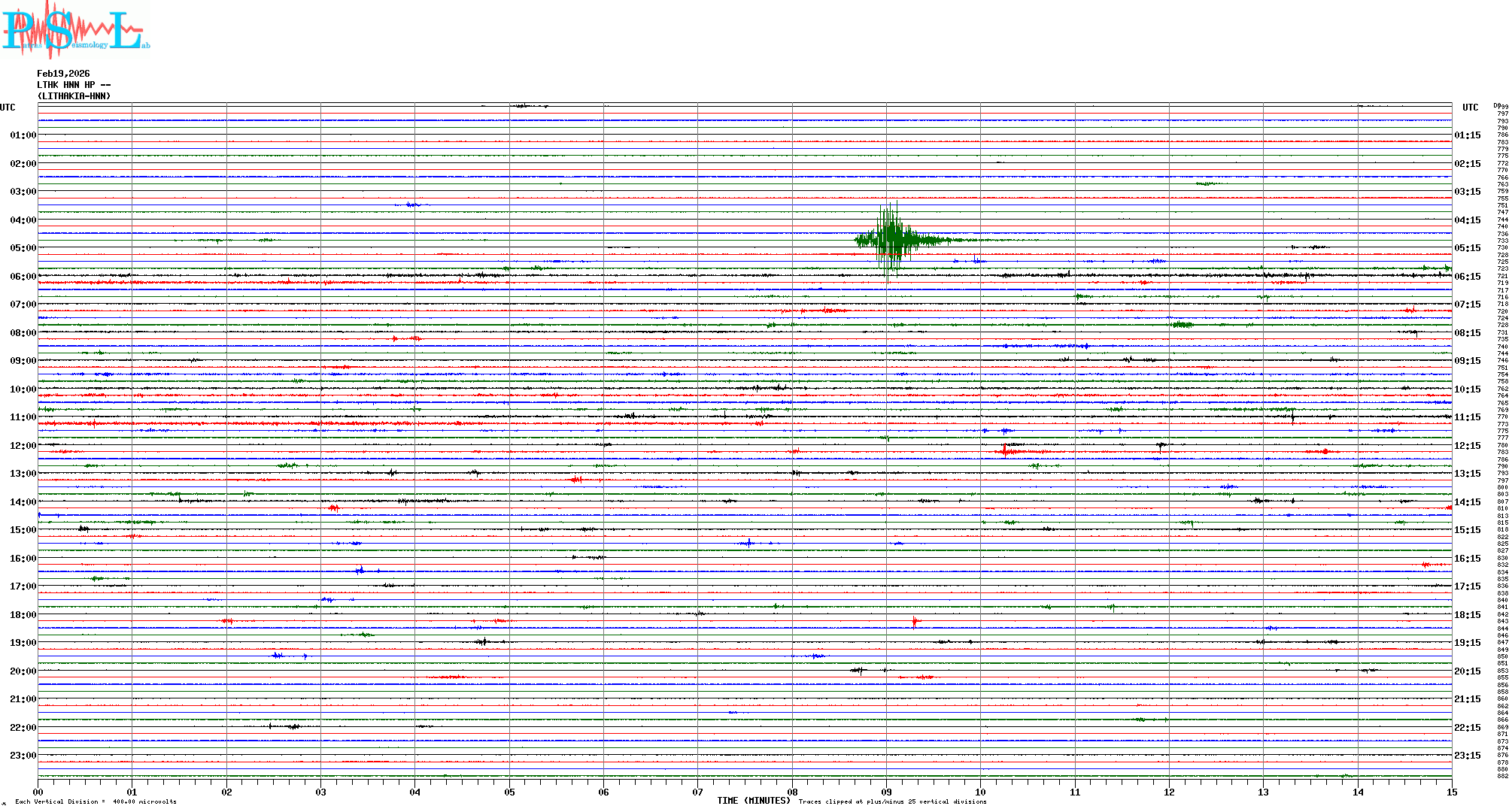The height and width of the screenshot is (812, 1512).
Task: Click the 15 minute mark on bottom axis
Action: (1451, 792)
